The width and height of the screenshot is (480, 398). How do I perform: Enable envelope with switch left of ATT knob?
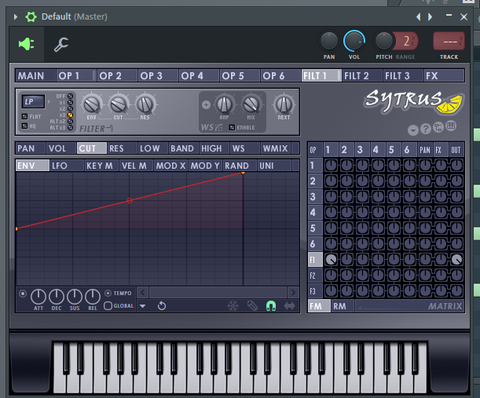coord(23,294)
